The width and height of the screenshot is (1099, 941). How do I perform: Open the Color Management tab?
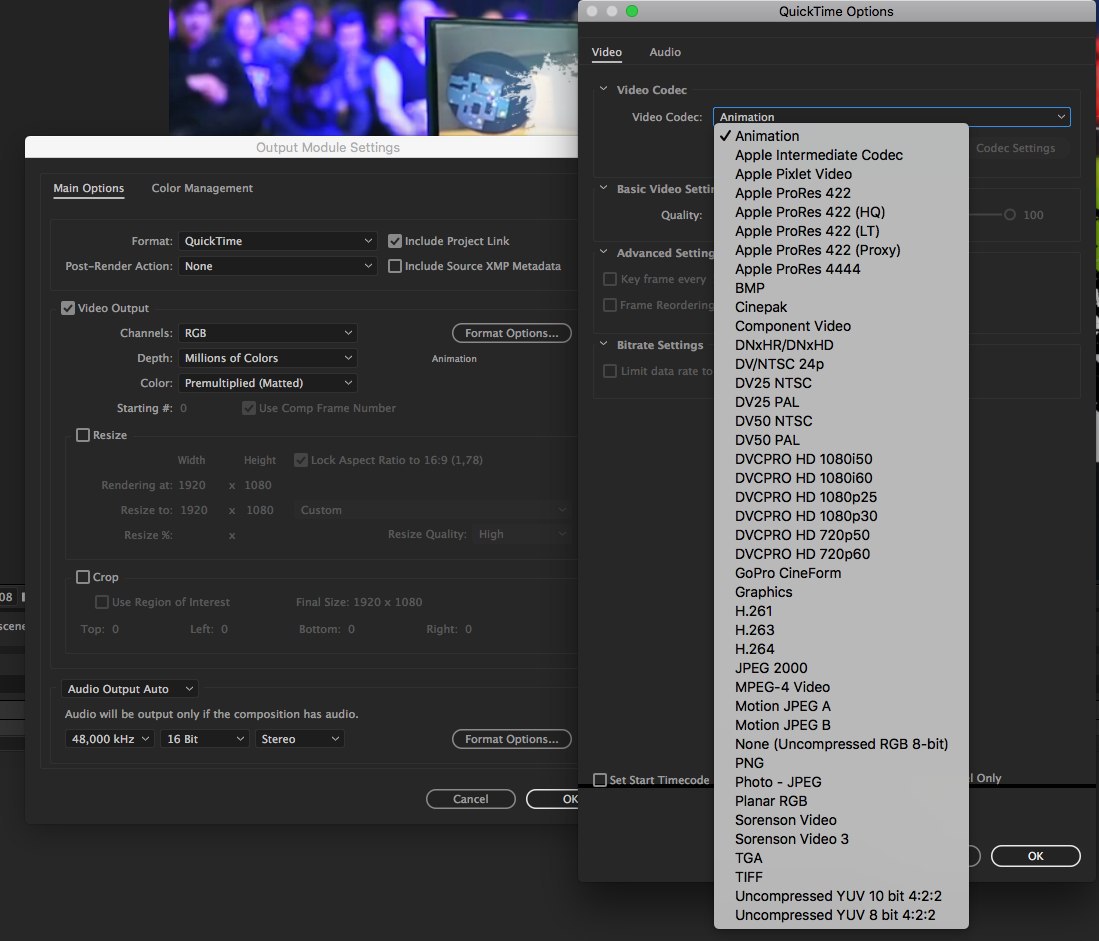point(202,188)
